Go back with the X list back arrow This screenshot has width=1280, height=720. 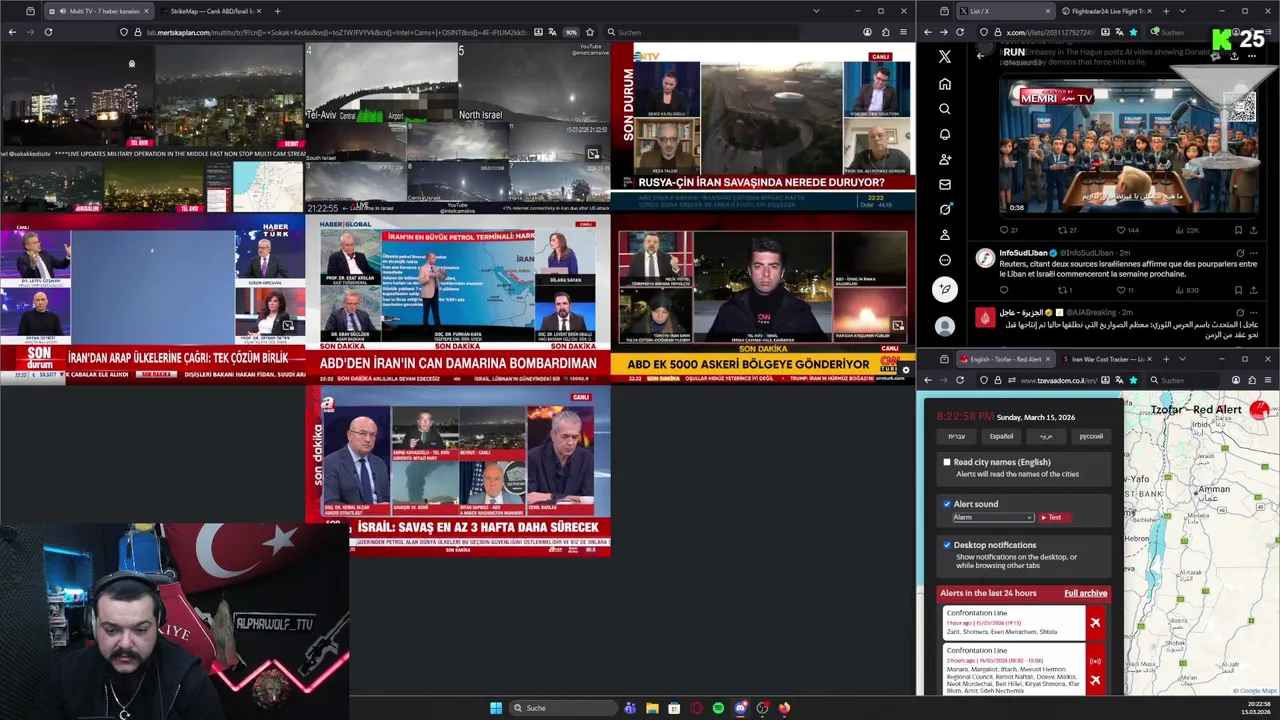click(980, 56)
